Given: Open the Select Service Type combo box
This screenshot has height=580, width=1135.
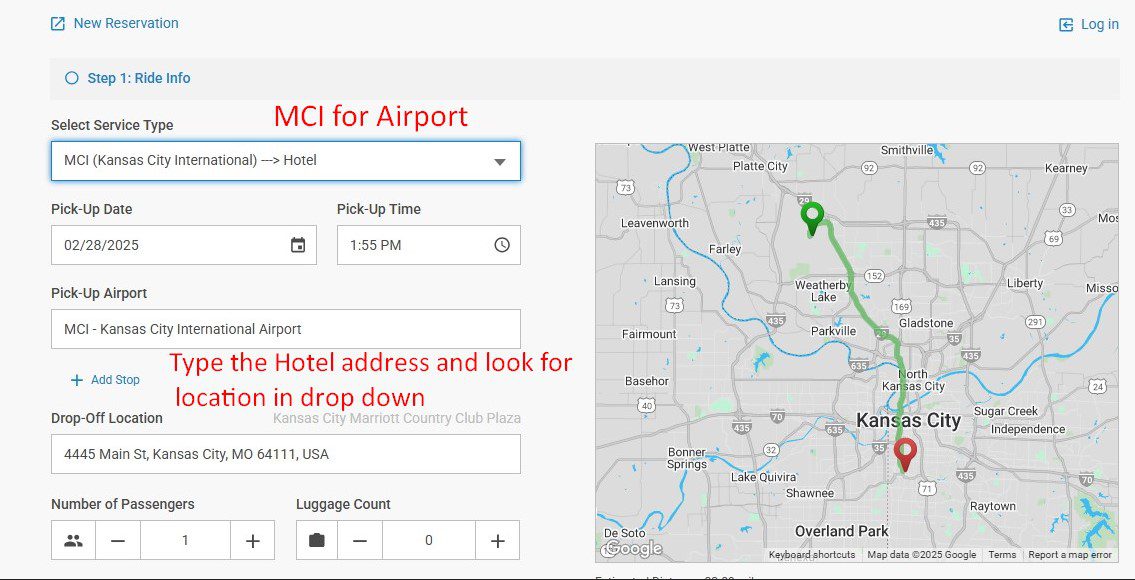Looking at the screenshot, I should click(x=286, y=161).
